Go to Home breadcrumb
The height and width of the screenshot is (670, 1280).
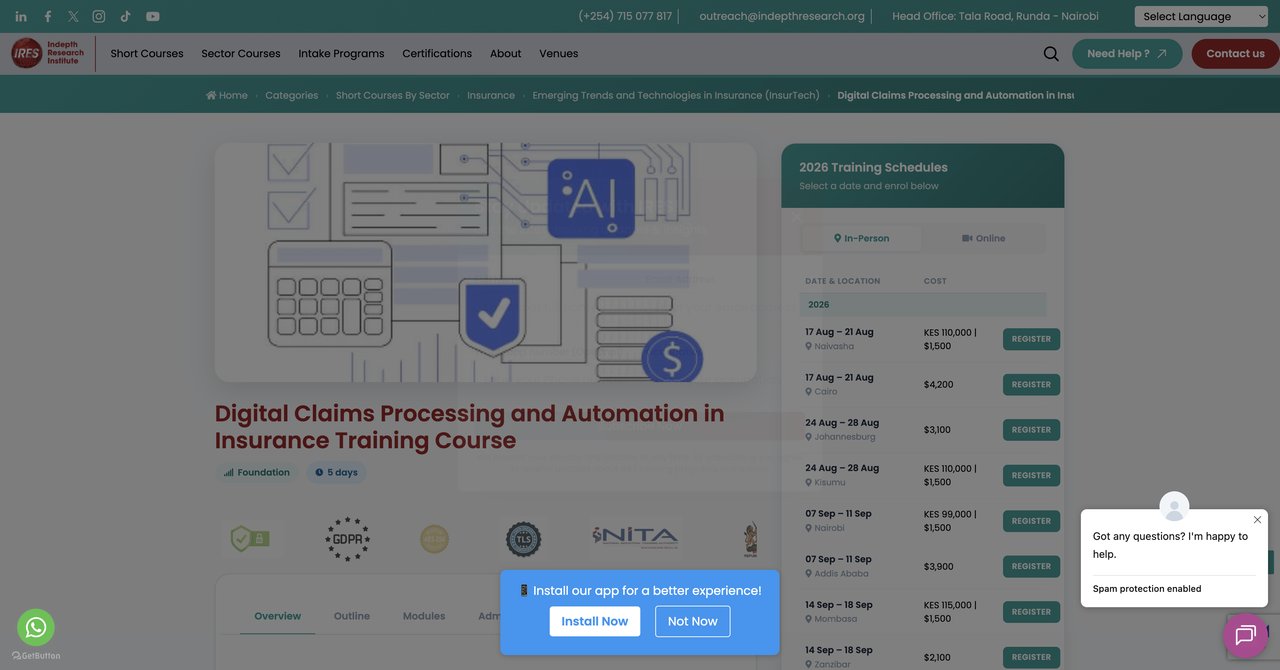pos(227,95)
